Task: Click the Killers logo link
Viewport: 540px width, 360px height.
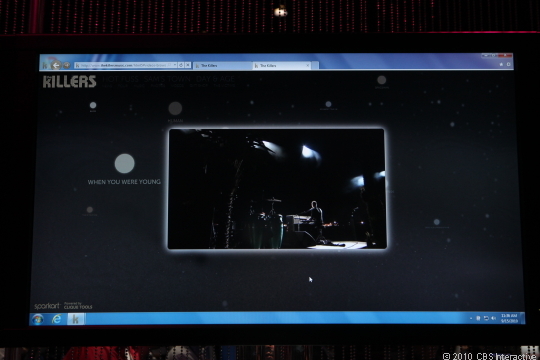Action: (69, 82)
